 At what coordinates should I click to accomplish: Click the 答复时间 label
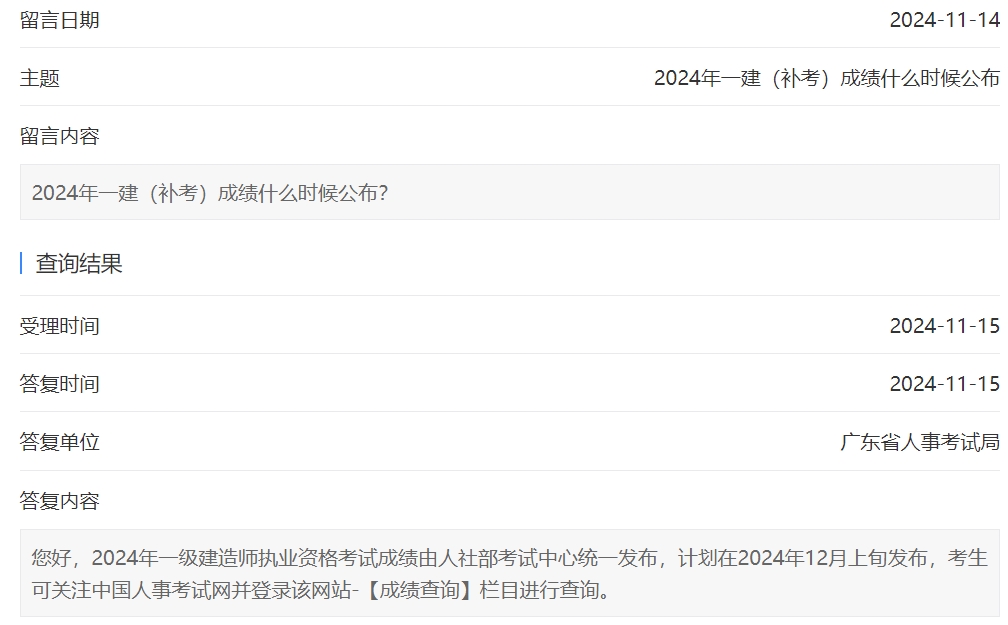pyautogui.click(x=60, y=385)
